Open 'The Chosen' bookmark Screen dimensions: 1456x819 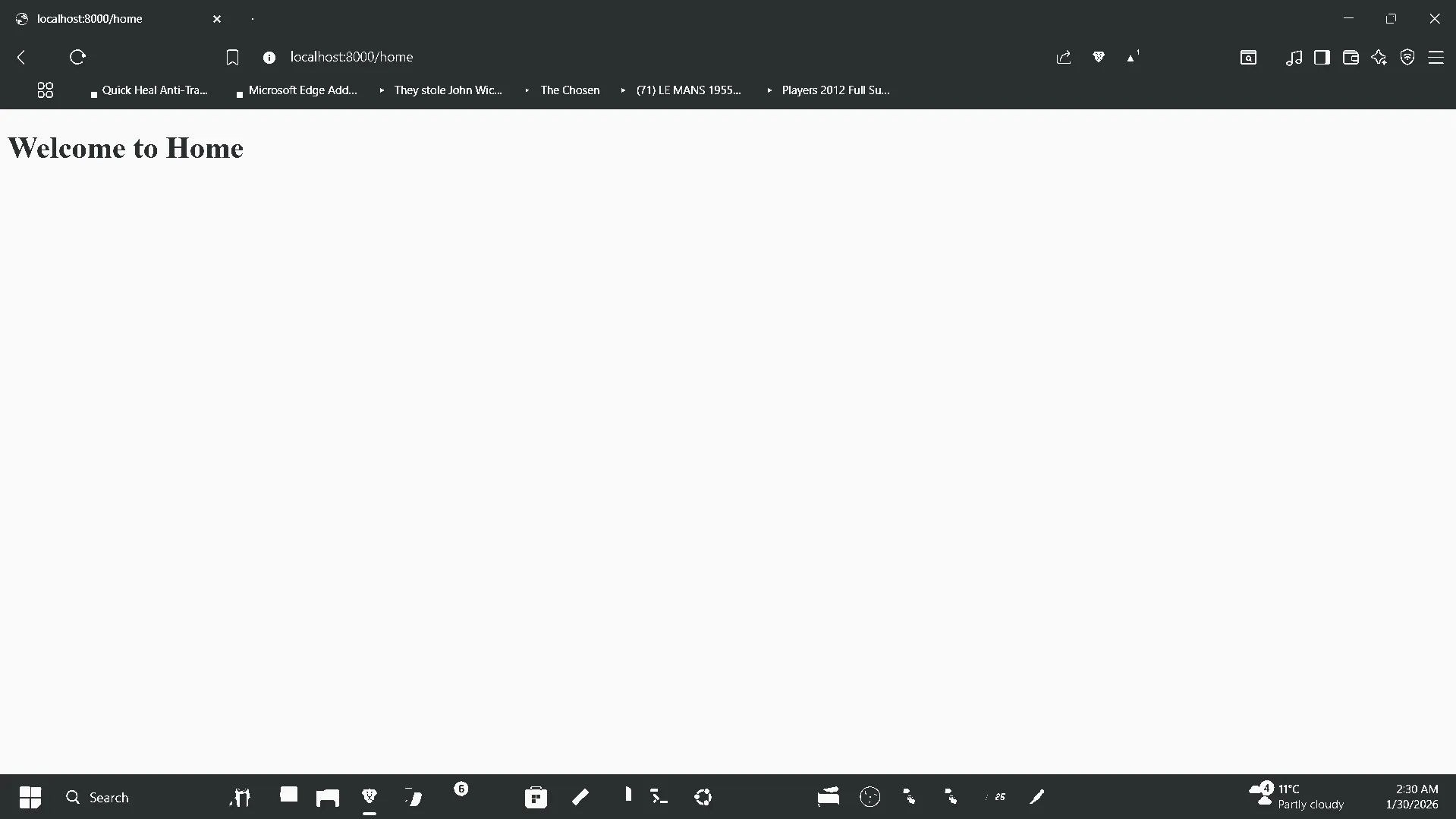[569, 90]
